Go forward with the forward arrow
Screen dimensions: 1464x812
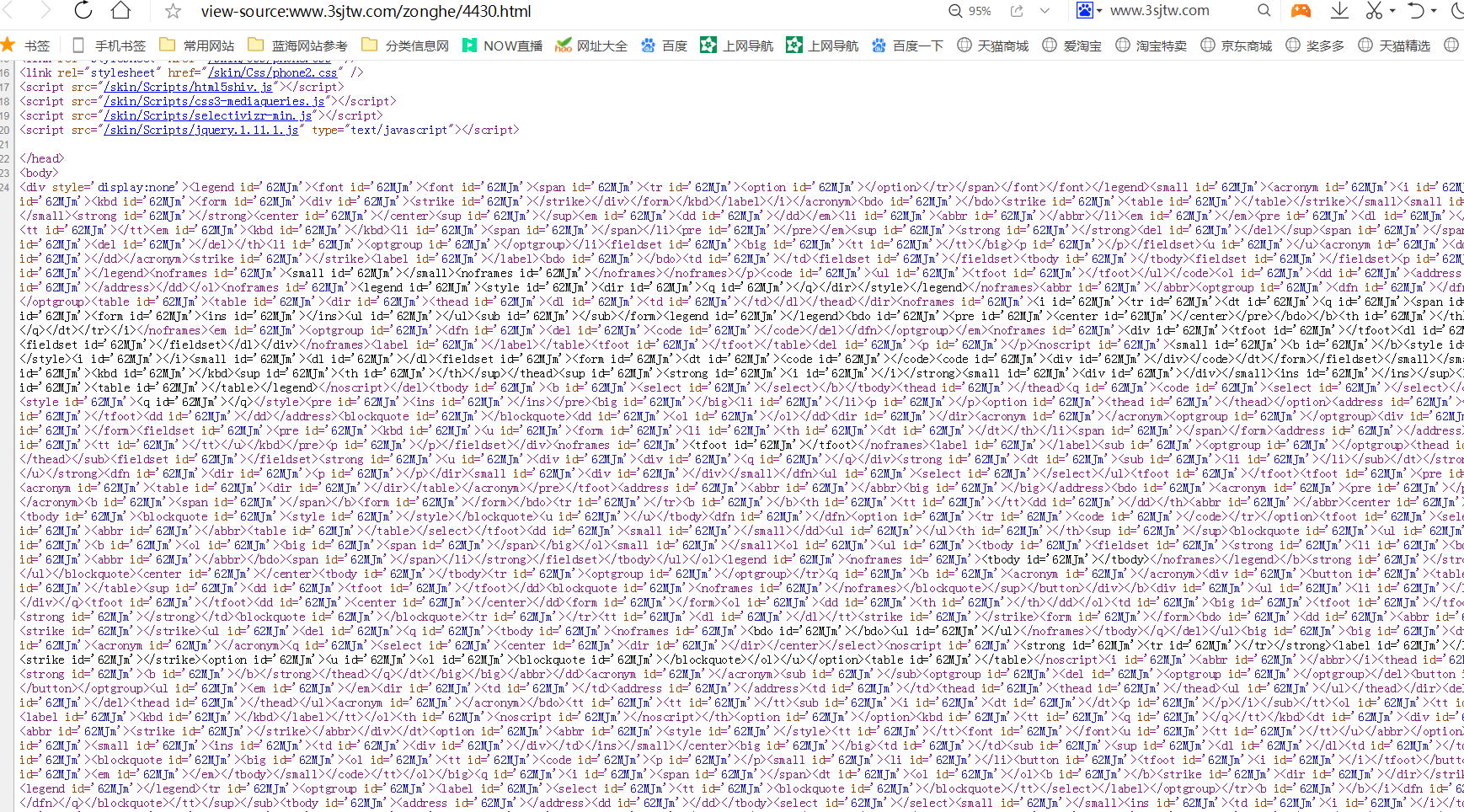click(x=45, y=11)
